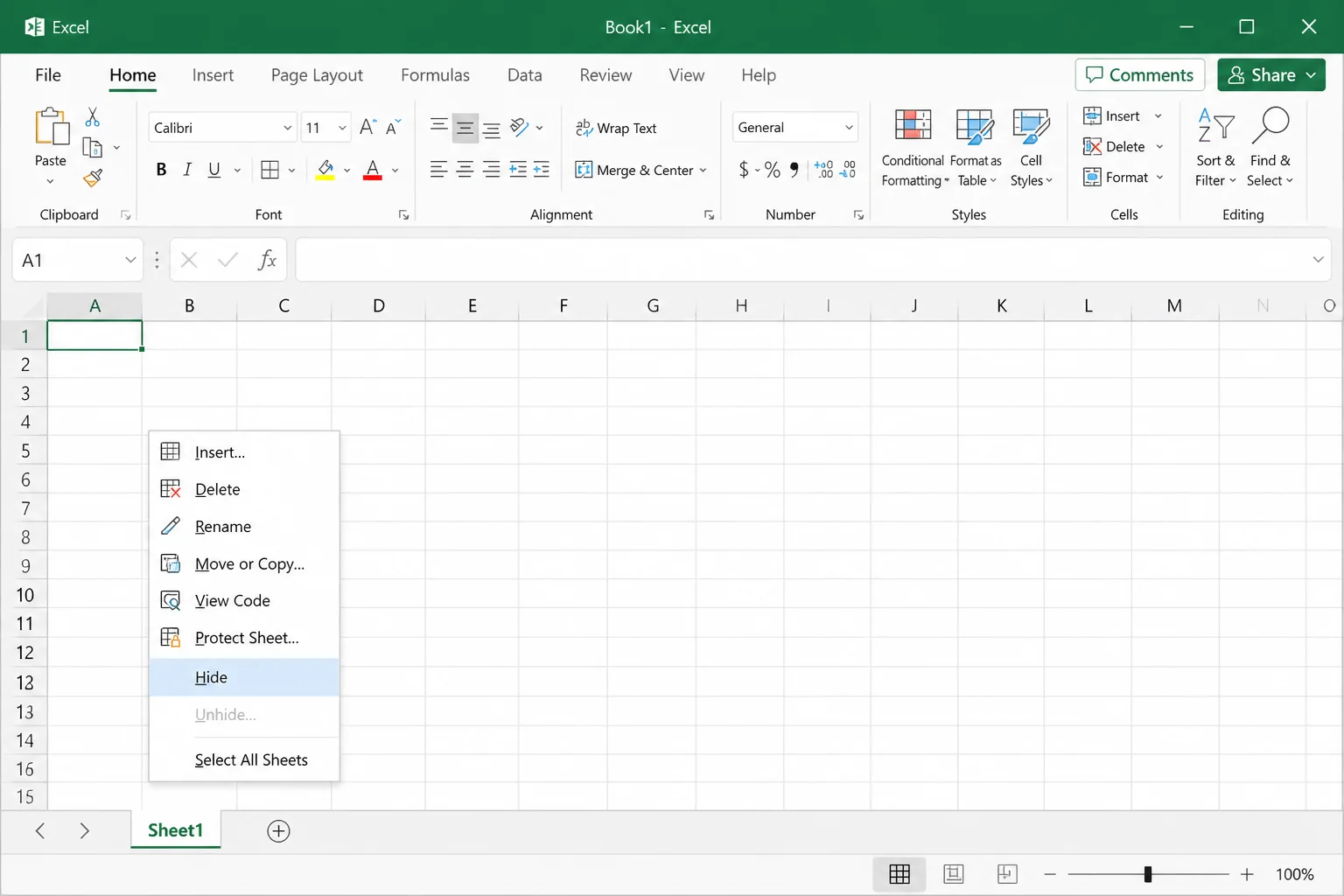The image size is (1344, 896).
Task: Increase font size with larger A
Action: (x=367, y=127)
